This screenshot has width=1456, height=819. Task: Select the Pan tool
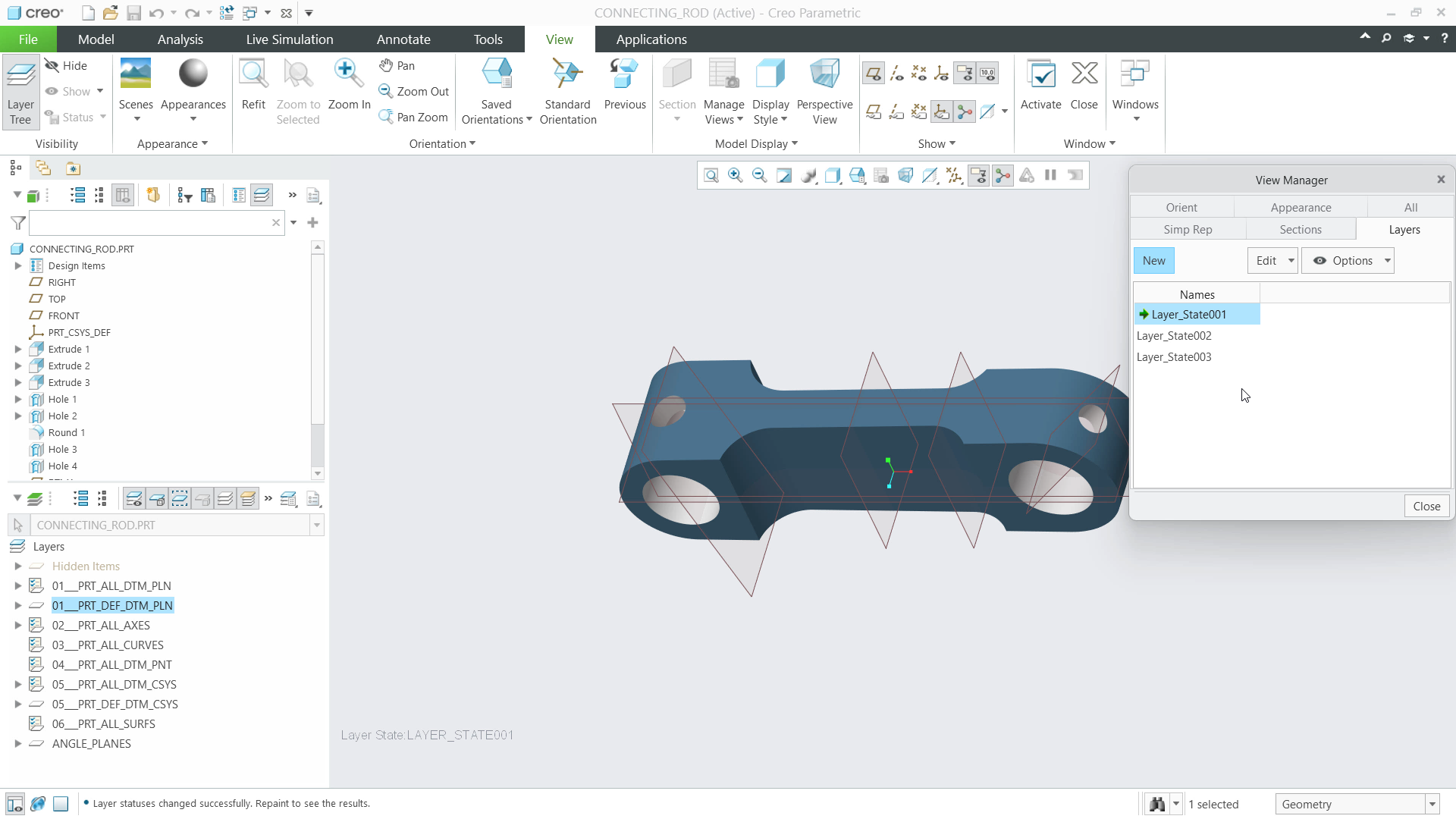point(397,66)
